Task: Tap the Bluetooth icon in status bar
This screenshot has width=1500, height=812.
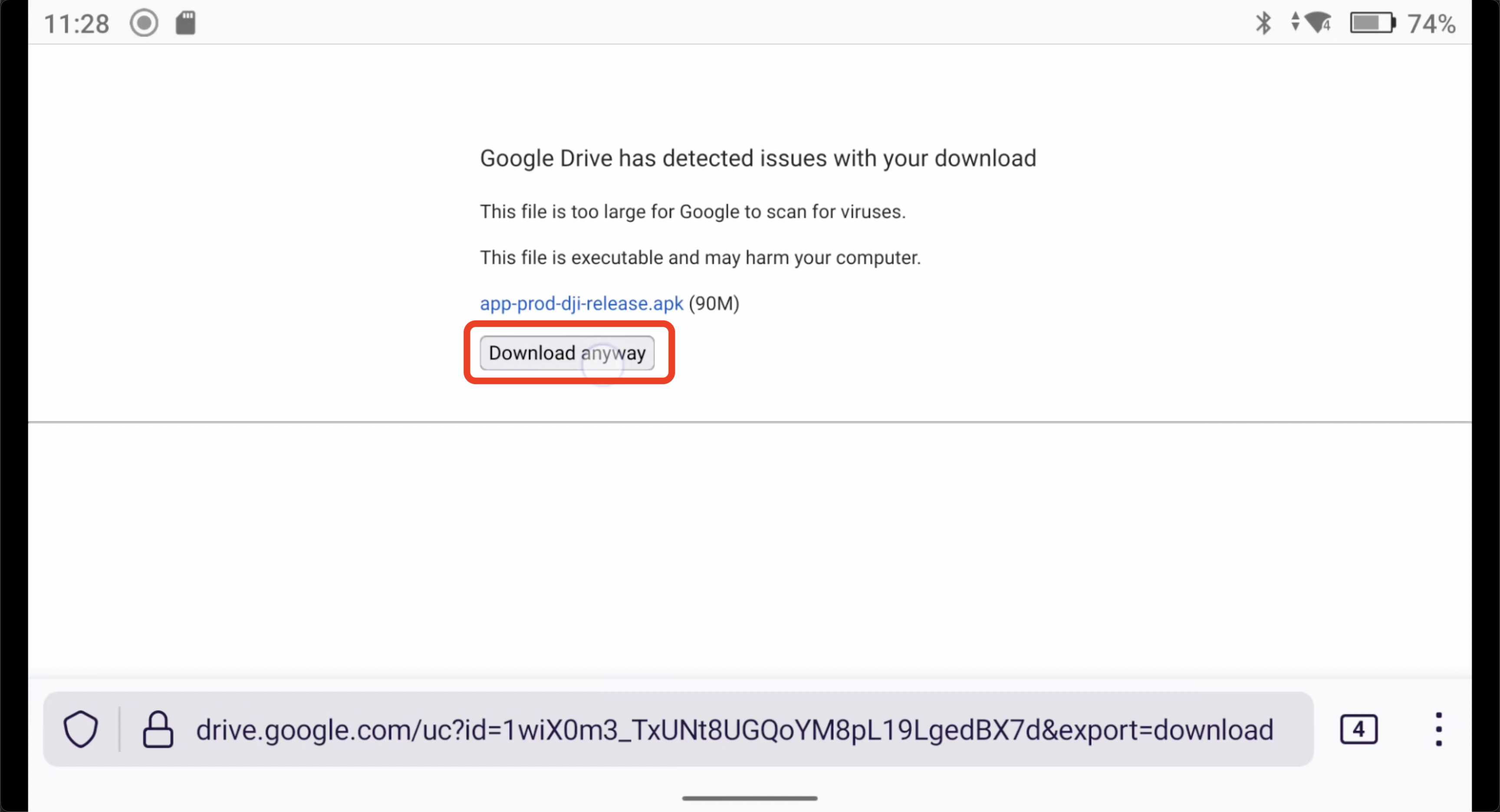Action: tap(1263, 23)
